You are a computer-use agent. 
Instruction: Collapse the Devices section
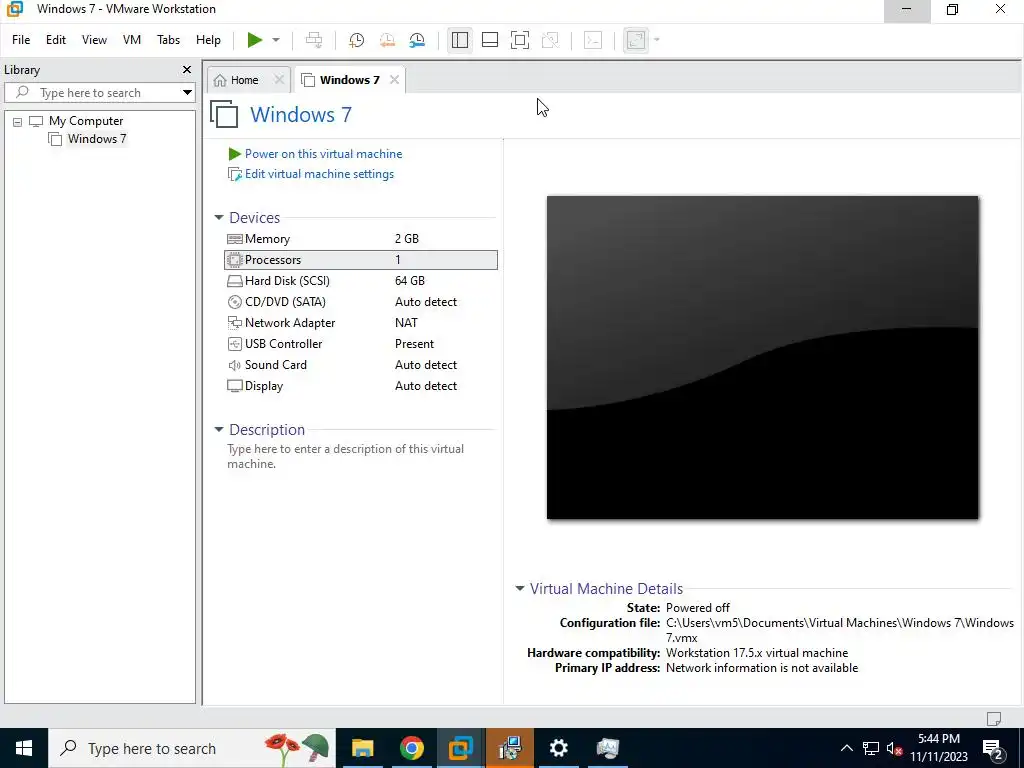click(219, 217)
